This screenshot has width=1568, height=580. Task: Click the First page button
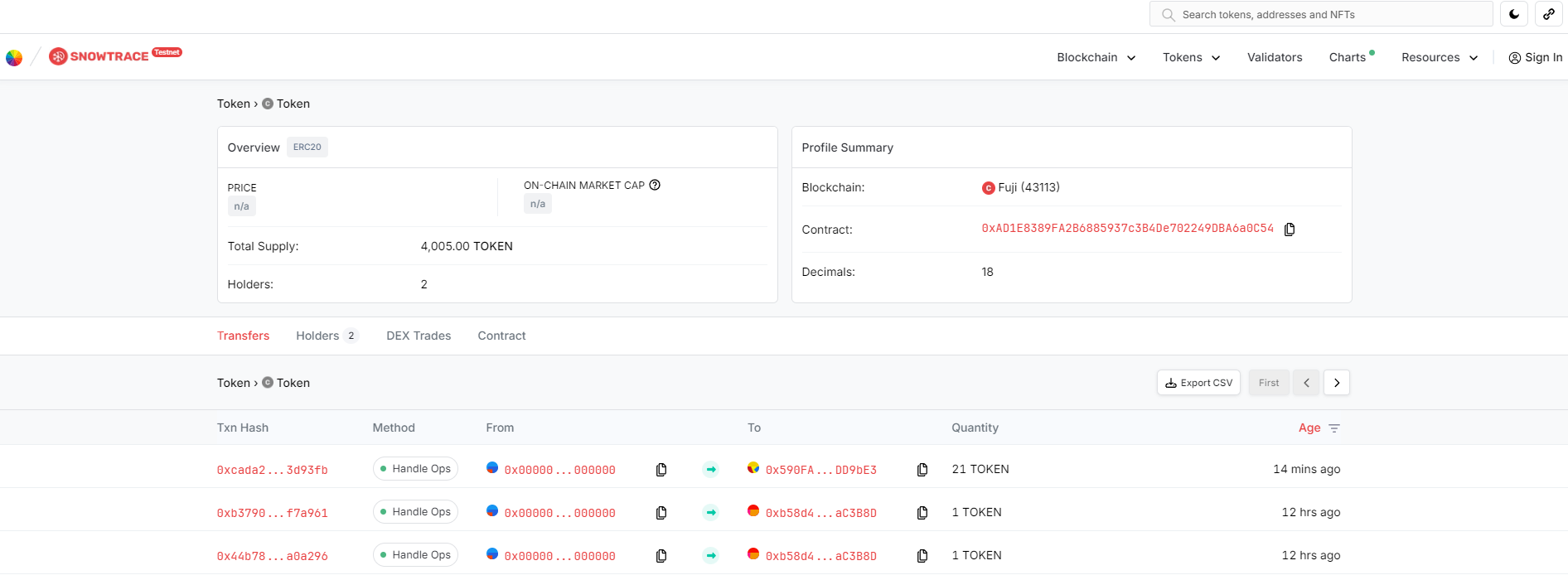point(1269,383)
